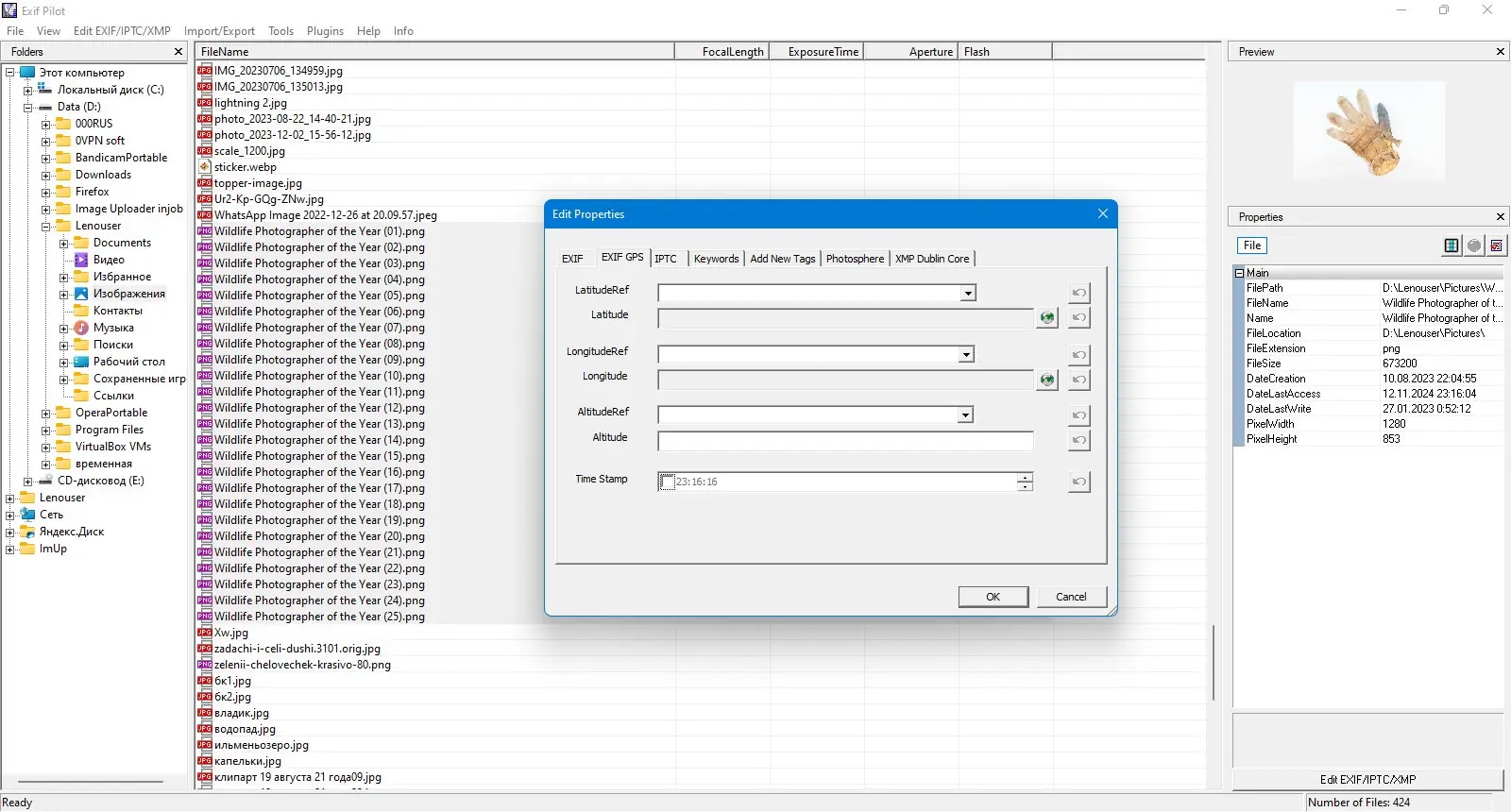Click the globe icon next to Latitude field
Viewport: 1511px width, 812px height.
coord(1046,317)
